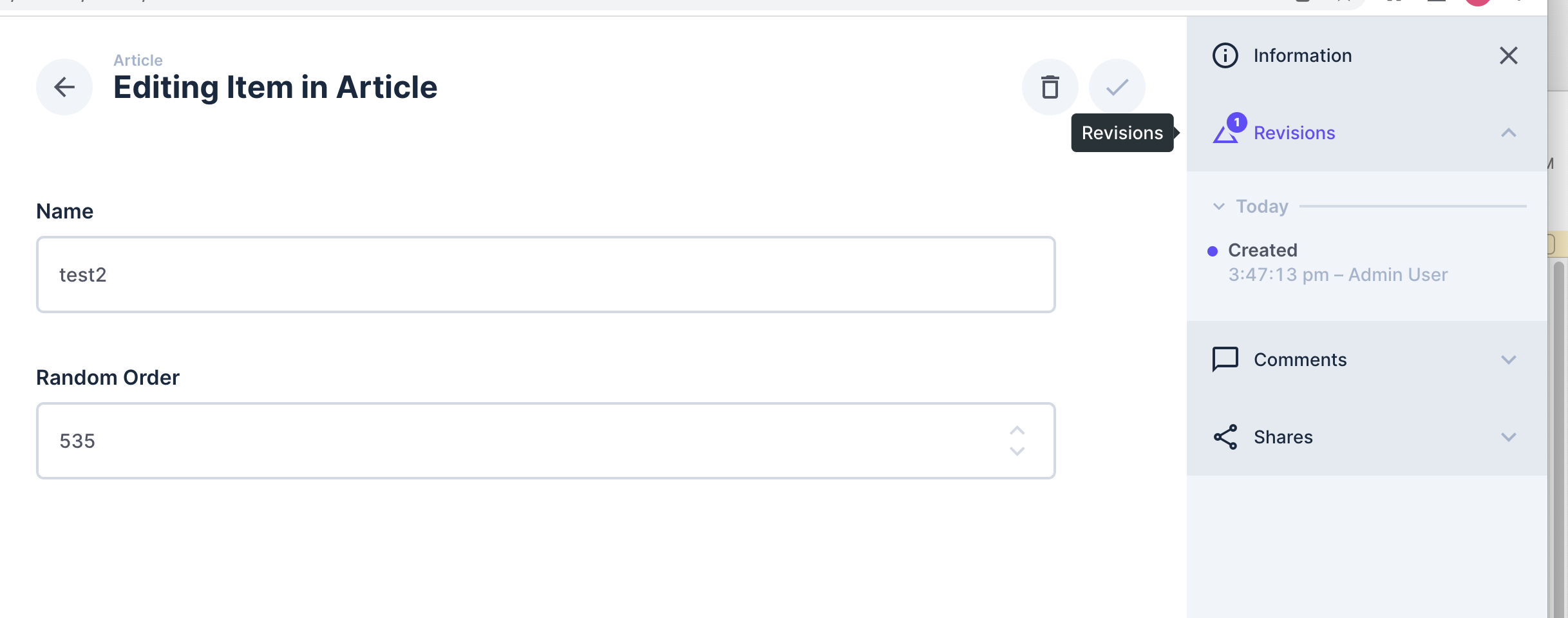Save changes with the checkmark icon
Image resolution: width=1568 pixels, height=618 pixels.
1117,87
